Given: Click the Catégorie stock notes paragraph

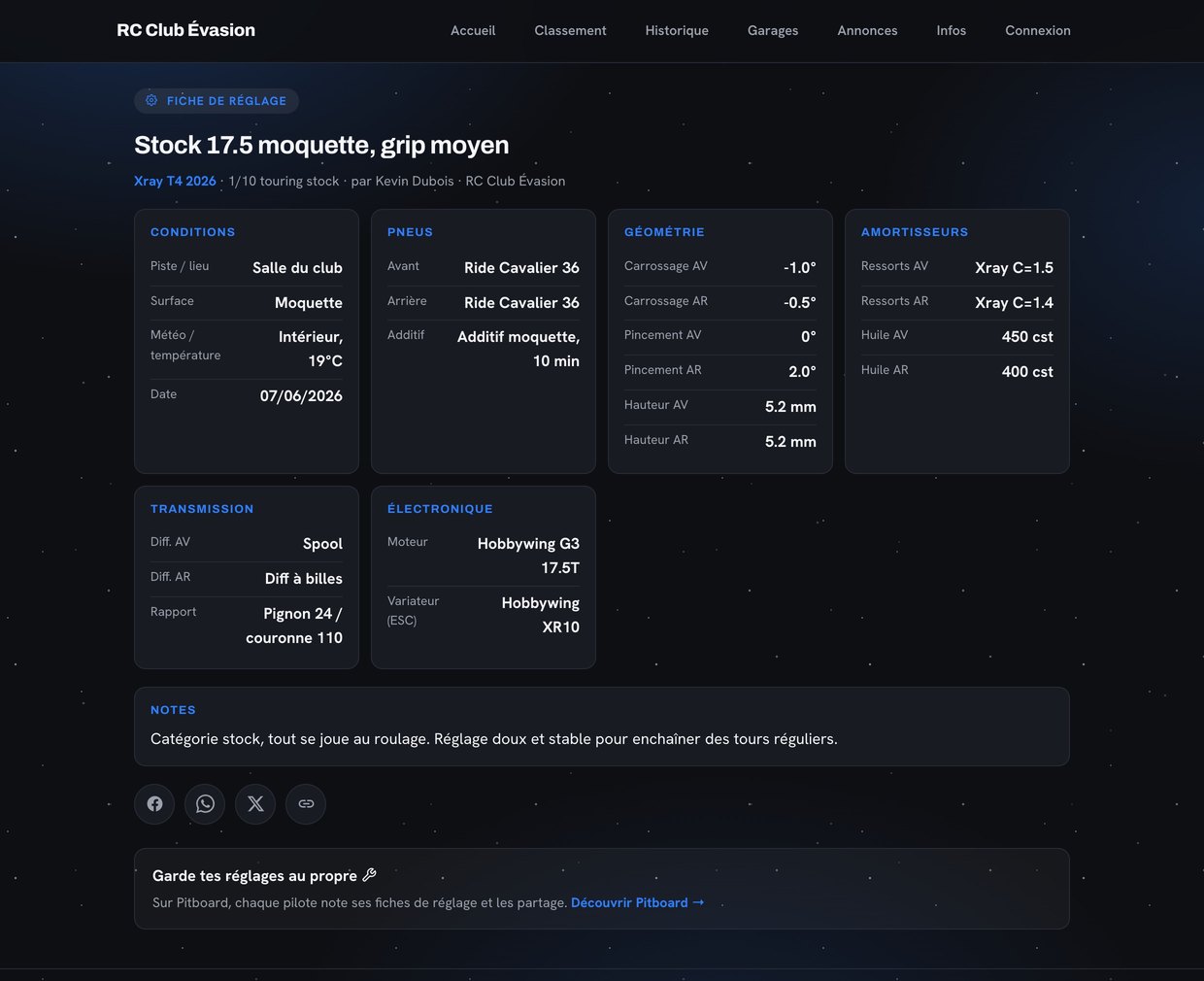Looking at the screenshot, I should point(494,739).
